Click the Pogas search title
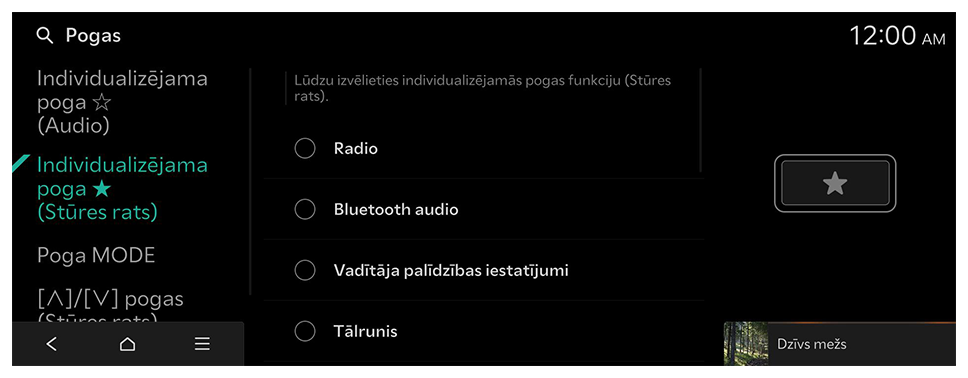The height and width of the screenshot is (378, 968). tap(93, 36)
